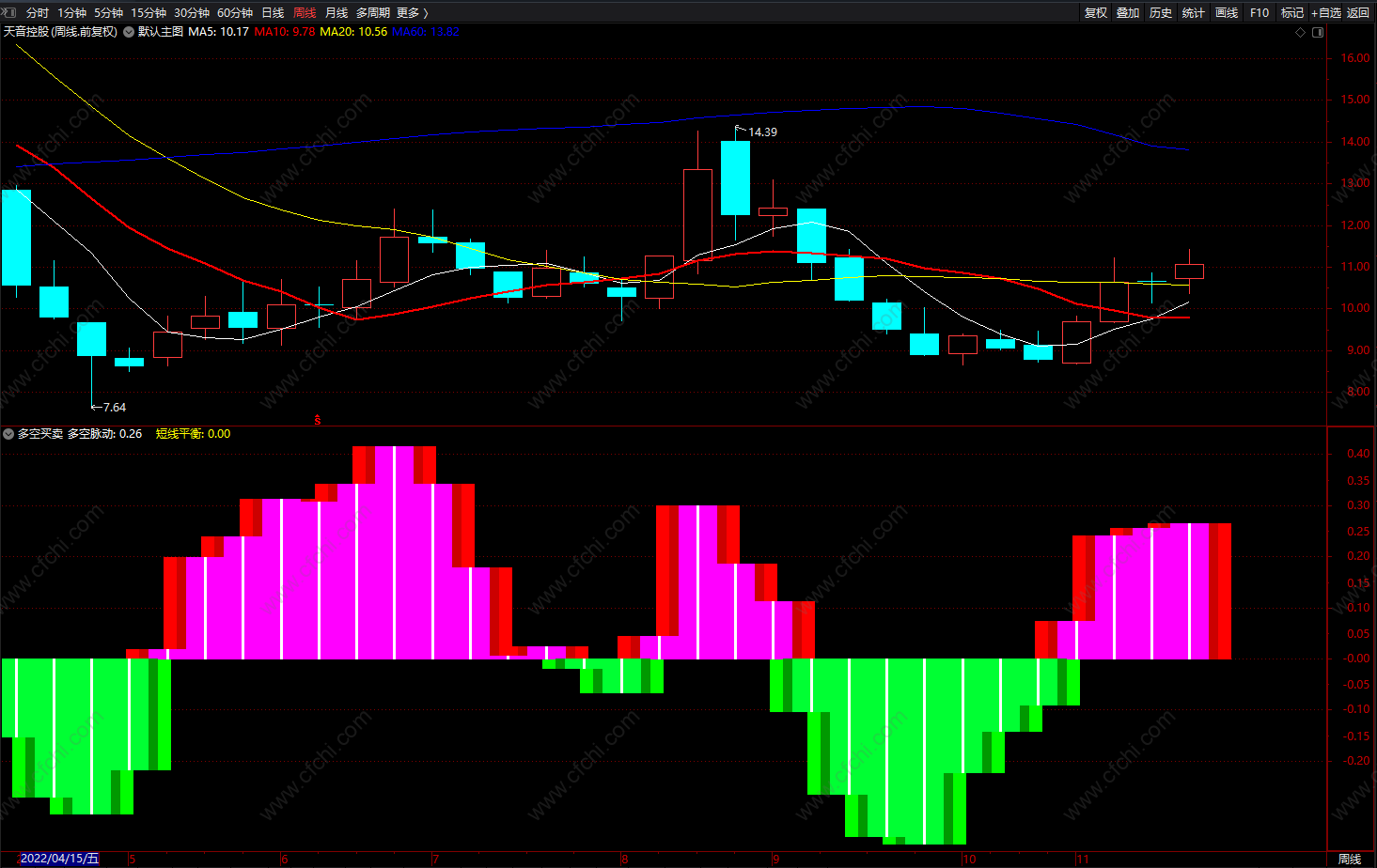The image size is (1377, 868).
Task: Click month 11 on the time axis
Action: pyautogui.click(x=1083, y=859)
